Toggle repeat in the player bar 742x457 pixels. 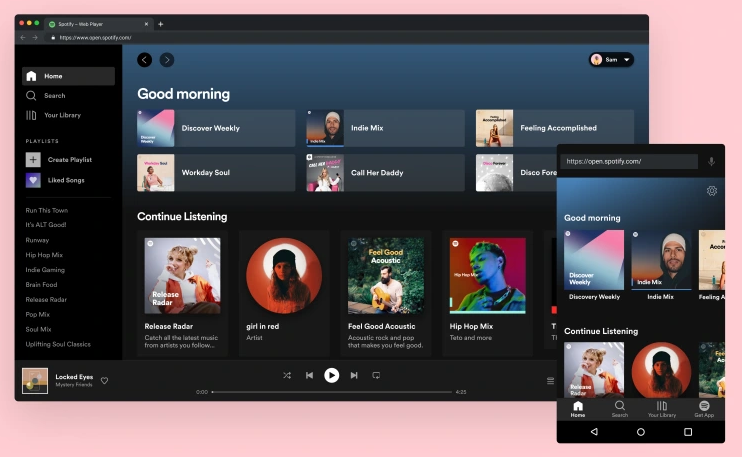click(x=376, y=375)
